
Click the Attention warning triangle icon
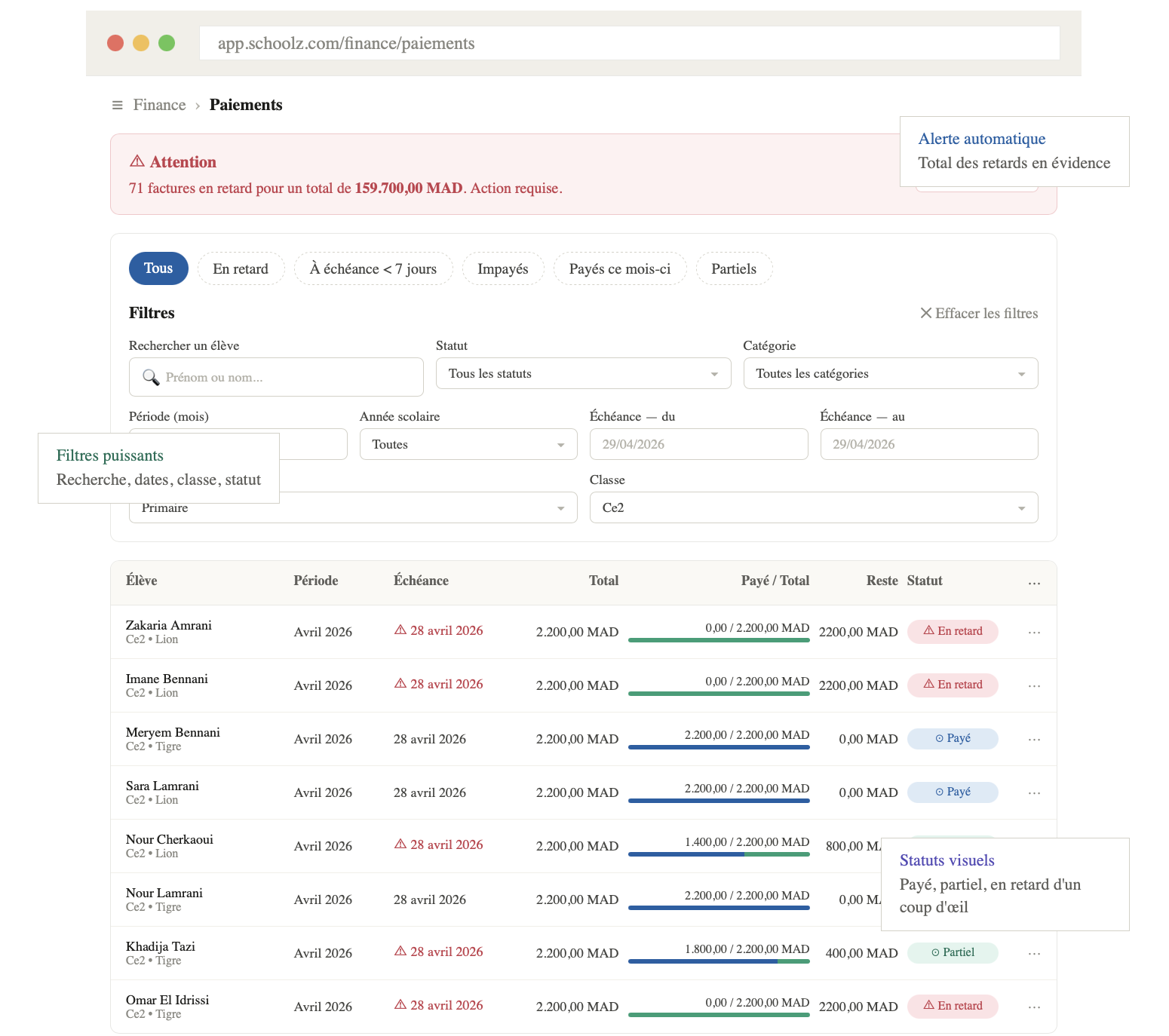[137, 161]
